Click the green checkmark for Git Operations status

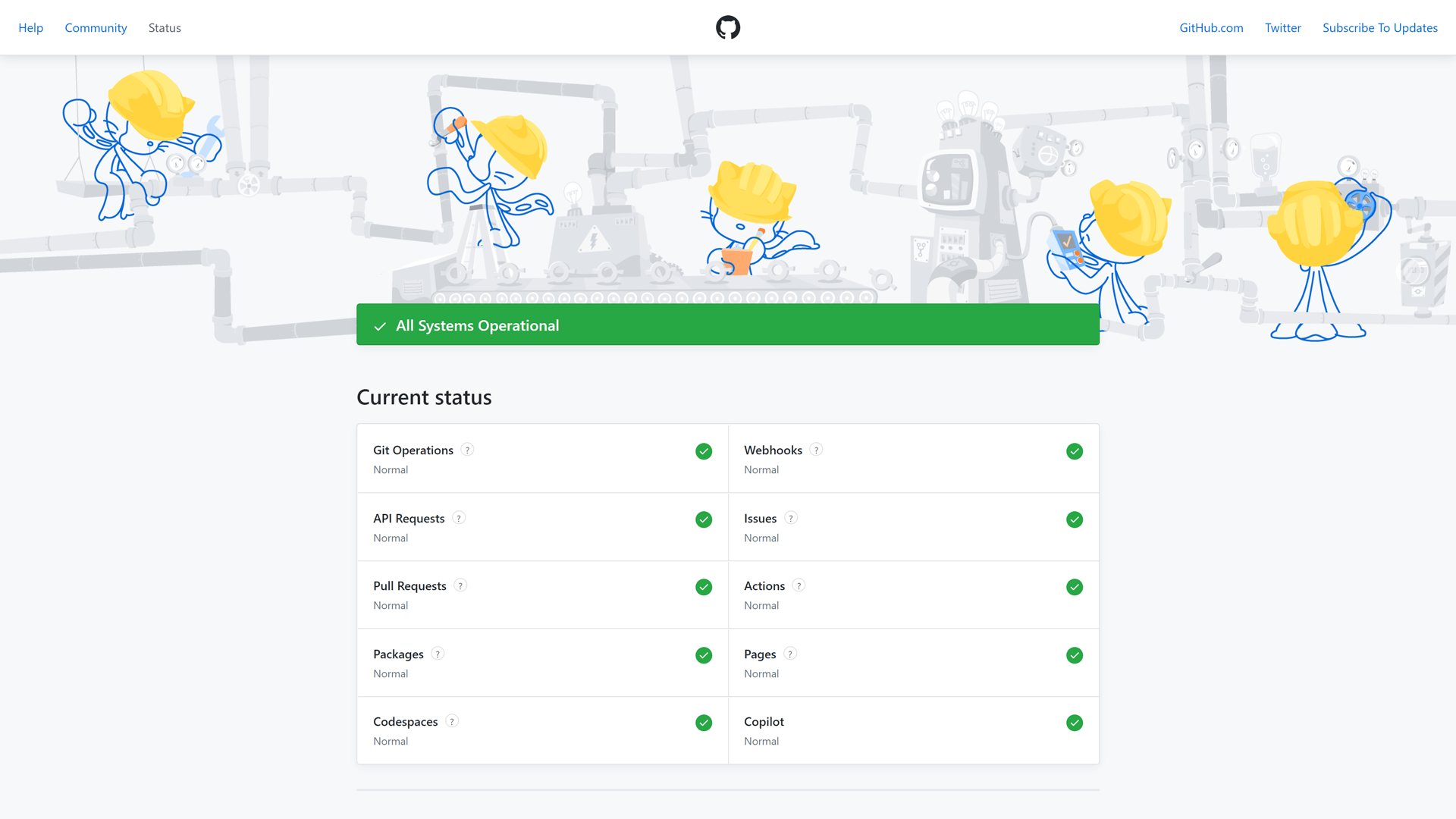pos(704,451)
